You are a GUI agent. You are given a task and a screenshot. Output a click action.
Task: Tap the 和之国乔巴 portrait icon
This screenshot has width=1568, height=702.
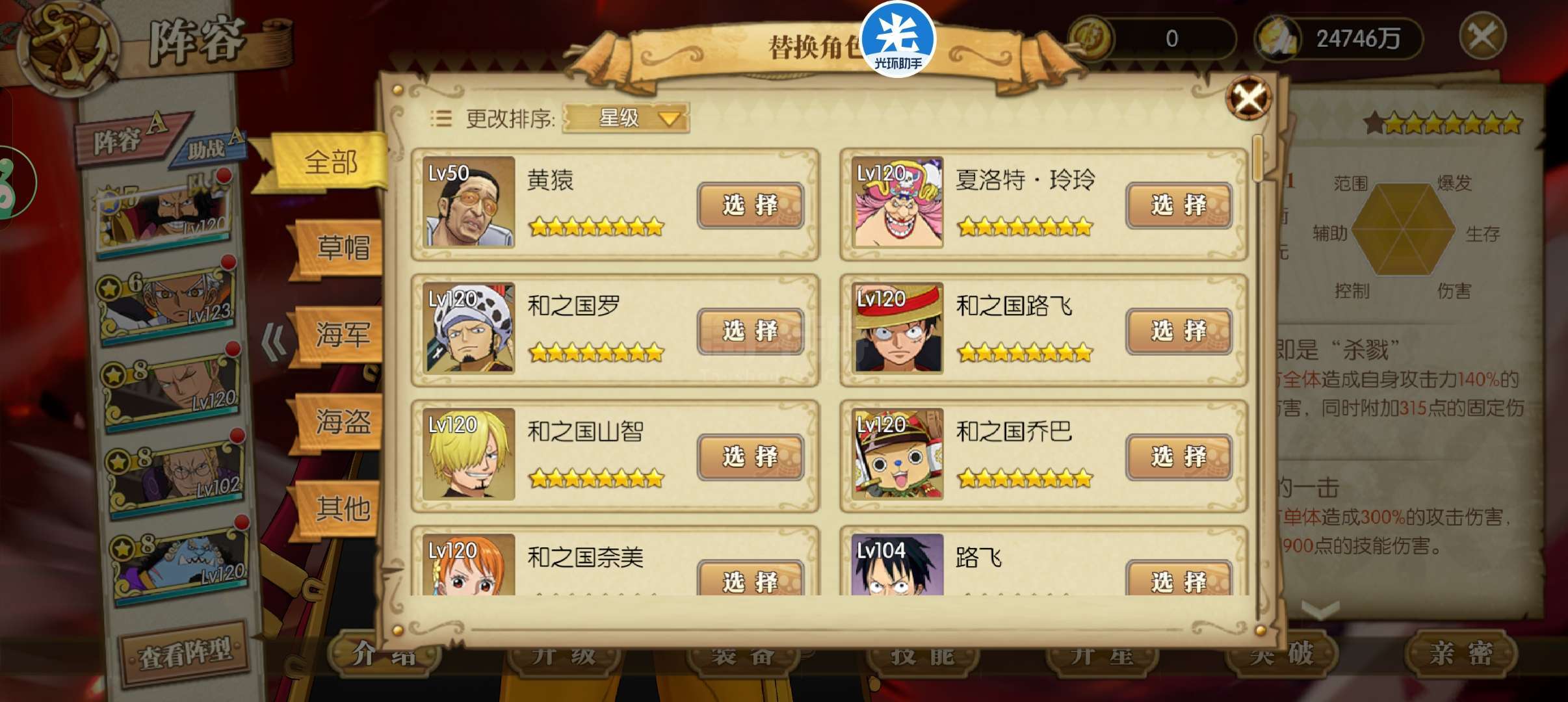(x=898, y=454)
